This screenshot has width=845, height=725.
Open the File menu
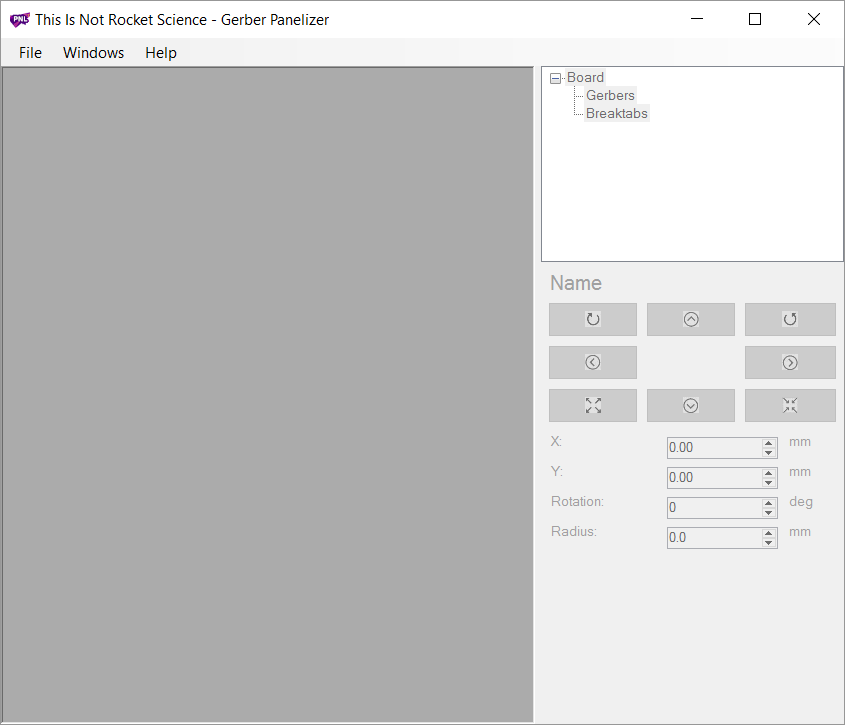30,53
